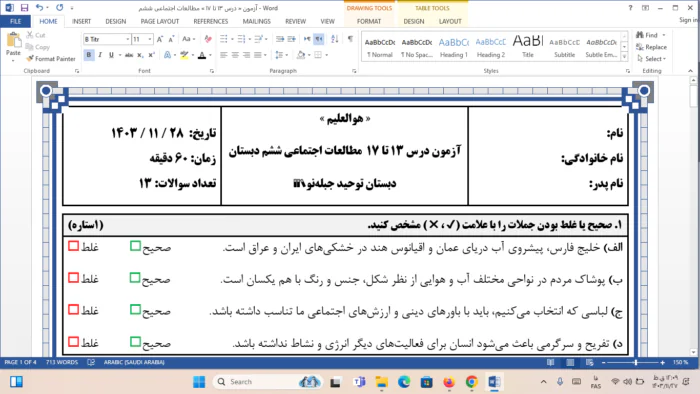Set left-to-right text direction
This screenshot has height=394, width=700.
[307, 39]
